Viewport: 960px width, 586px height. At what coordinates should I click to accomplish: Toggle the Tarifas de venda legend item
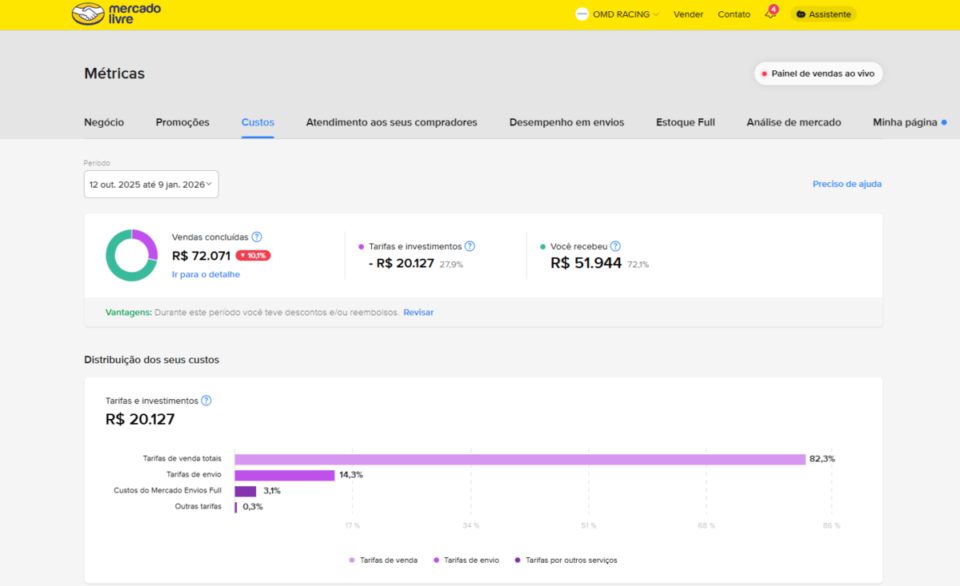(383, 560)
